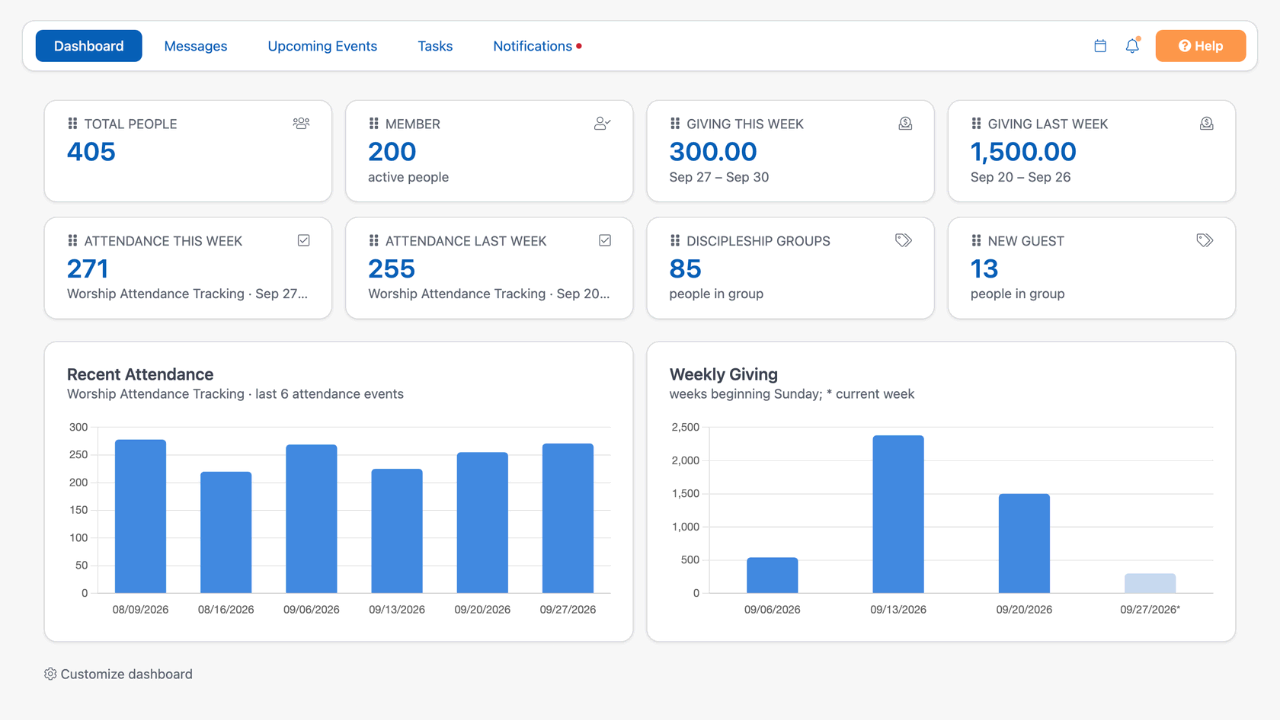This screenshot has height=720, width=1280.
Task: Open the calendar icon in top bar
Action: tap(1100, 46)
